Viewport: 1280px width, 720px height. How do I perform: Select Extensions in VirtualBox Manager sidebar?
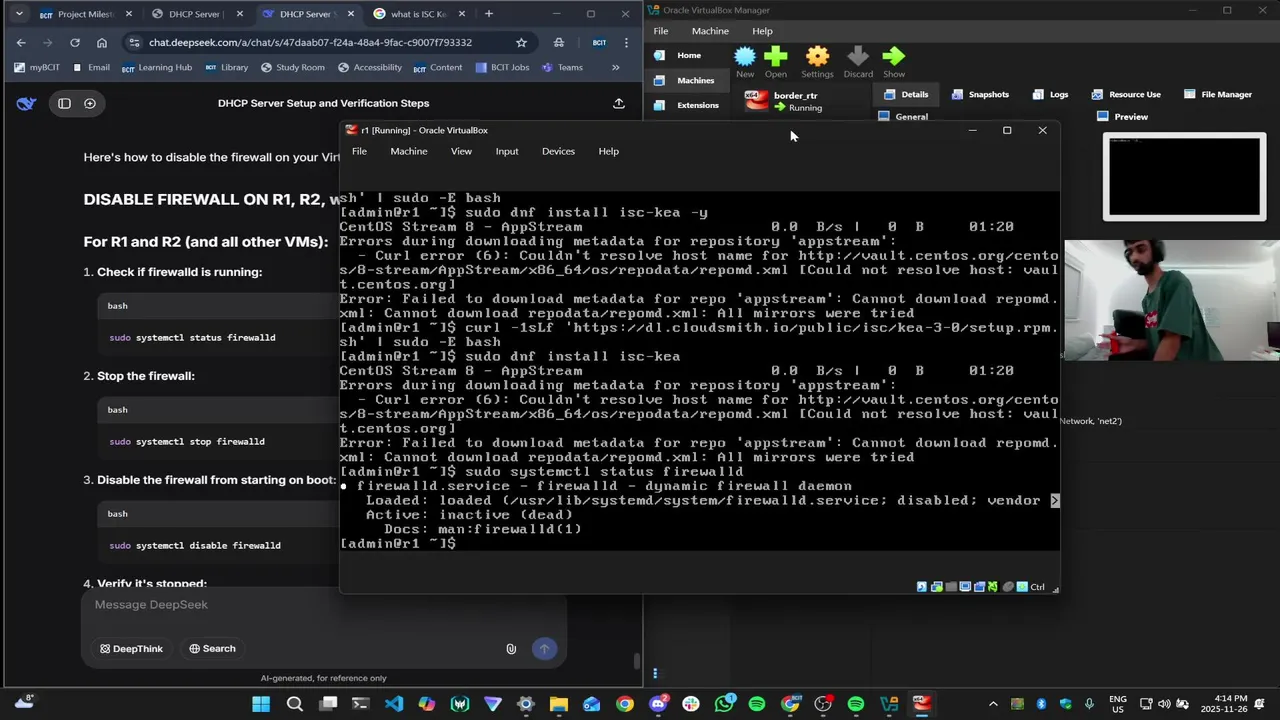688,105
